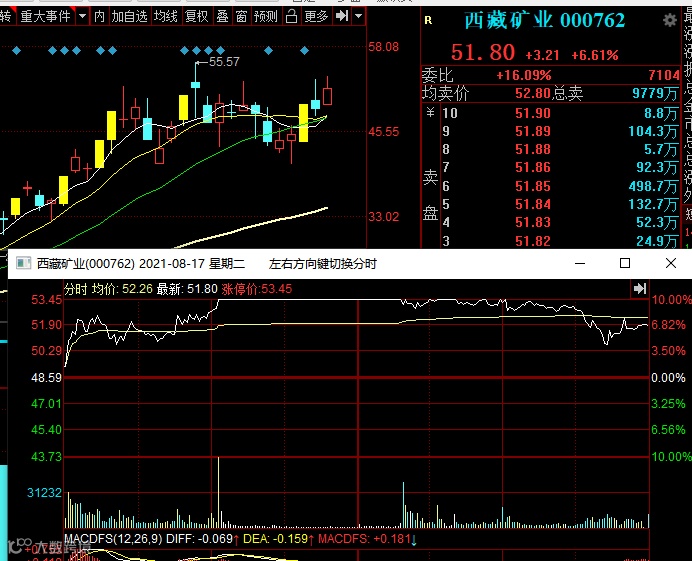Toggle the 叠 overlay option

(222, 17)
